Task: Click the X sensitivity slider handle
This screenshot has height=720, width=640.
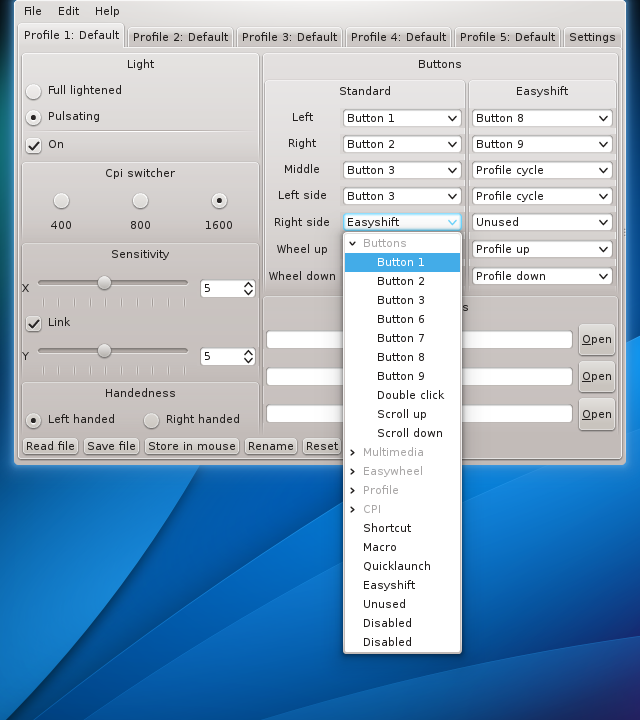Action: coord(105,283)
